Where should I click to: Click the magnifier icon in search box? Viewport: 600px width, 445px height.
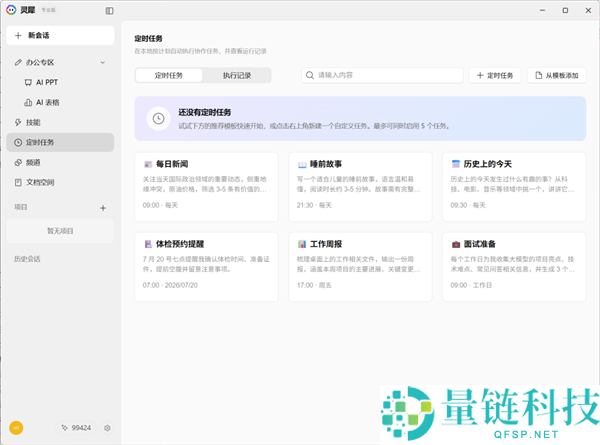pyautogui.click(x=310, y=75)
